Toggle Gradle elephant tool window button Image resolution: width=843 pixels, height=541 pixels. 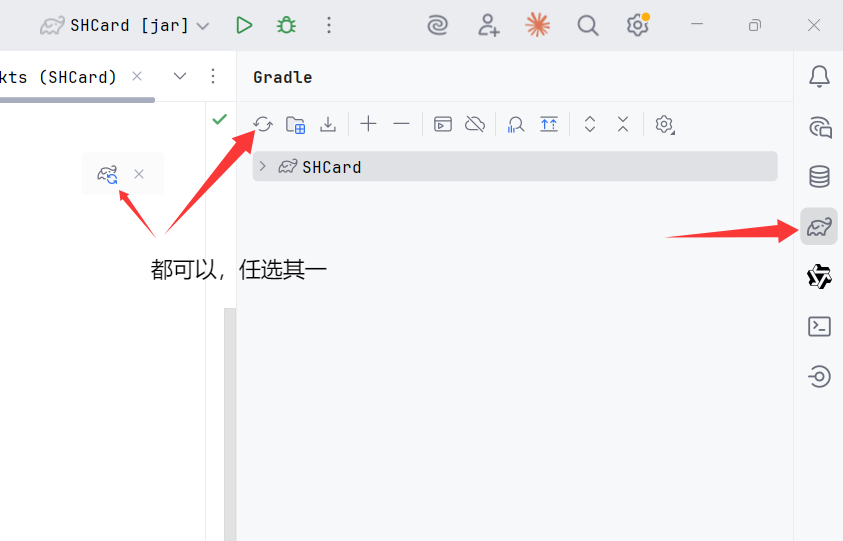(819, 226)
